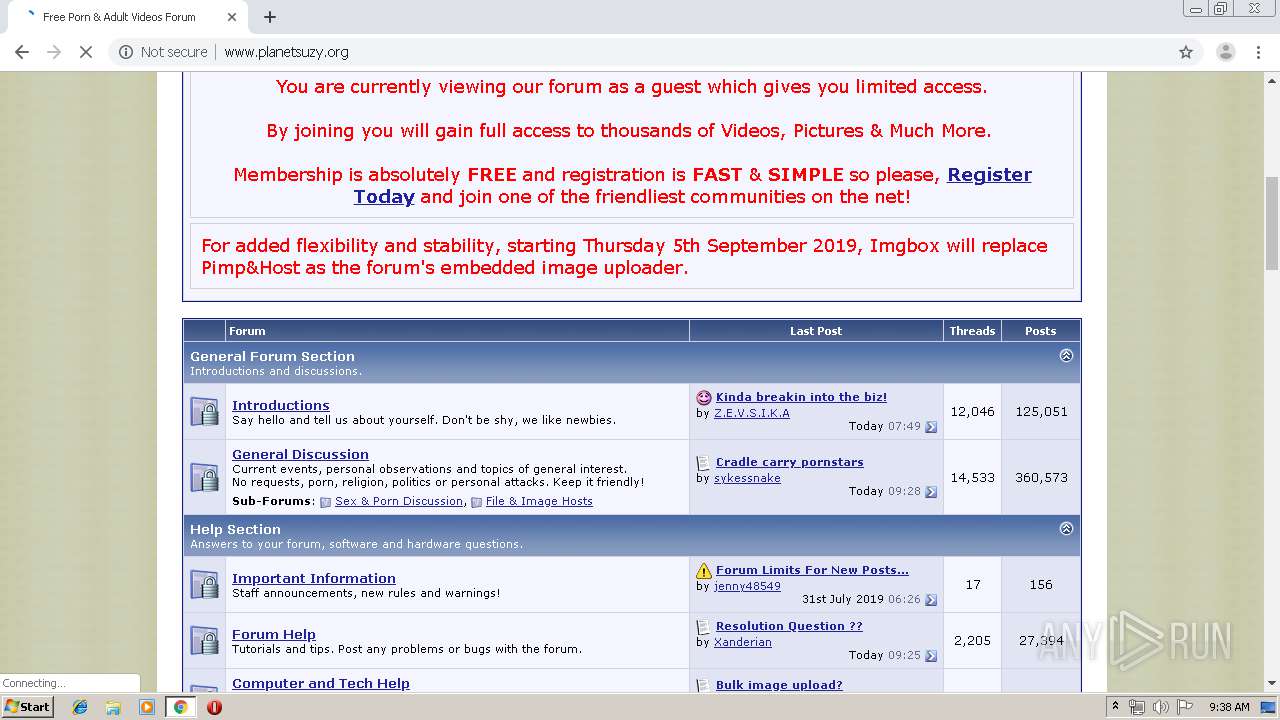The width and height of the screenshot is (1280, 720).
Task: Go to last post arrow for Forum Help
Action: pos(931,656)
